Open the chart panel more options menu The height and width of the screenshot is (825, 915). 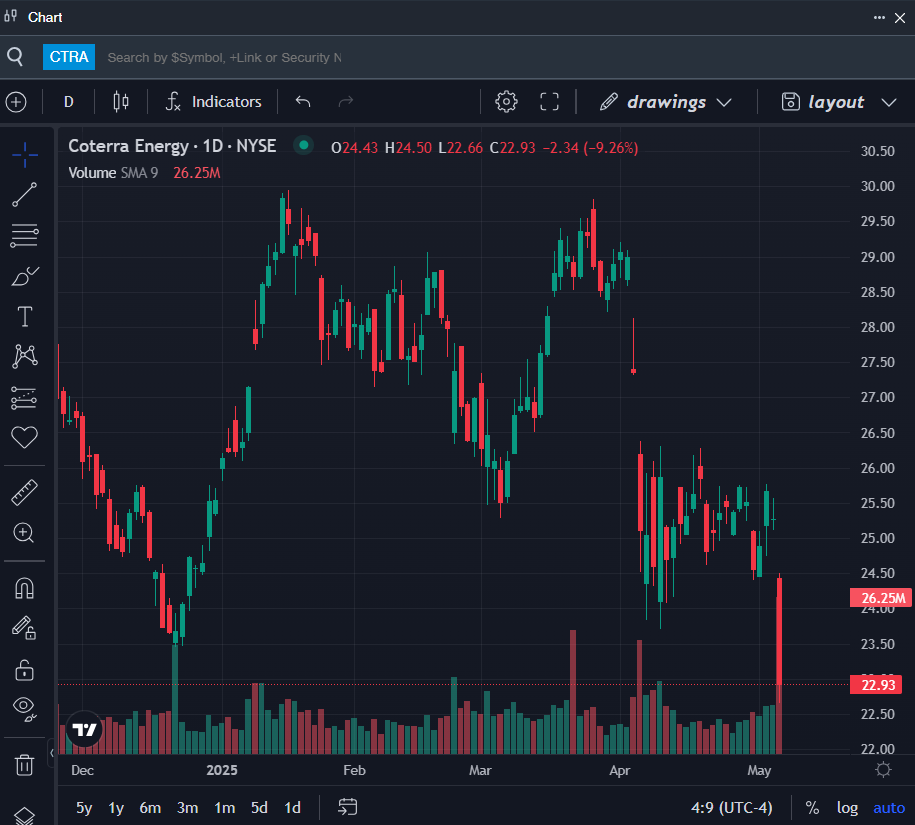[879, 18]
